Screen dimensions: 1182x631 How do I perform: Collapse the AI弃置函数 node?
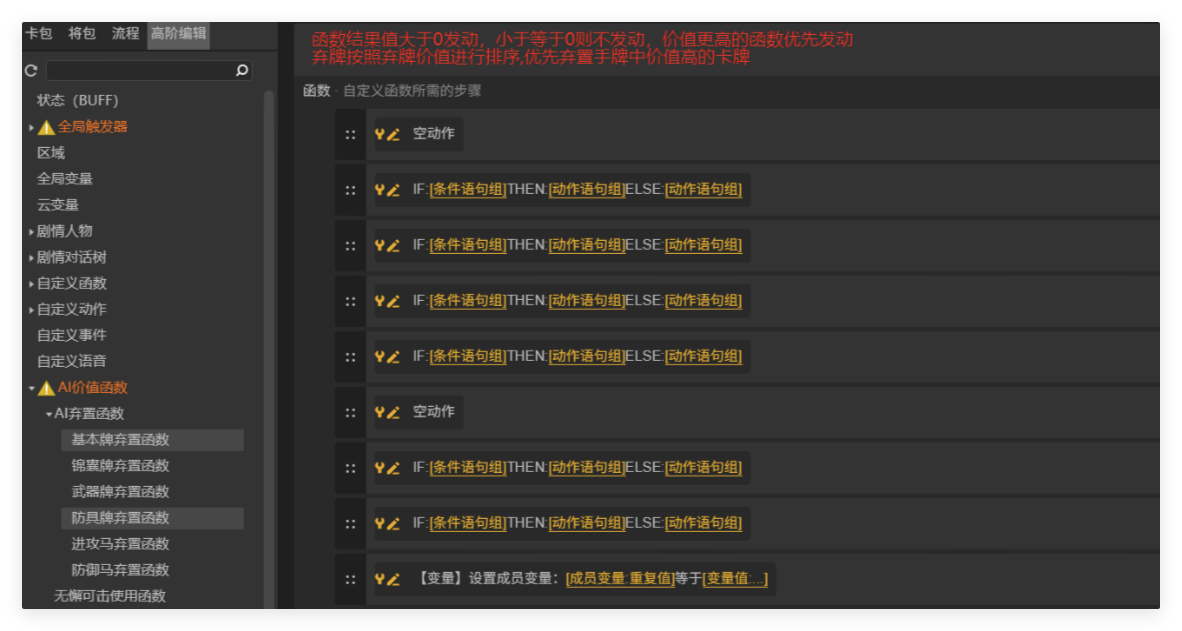click(x=48, y=413)
